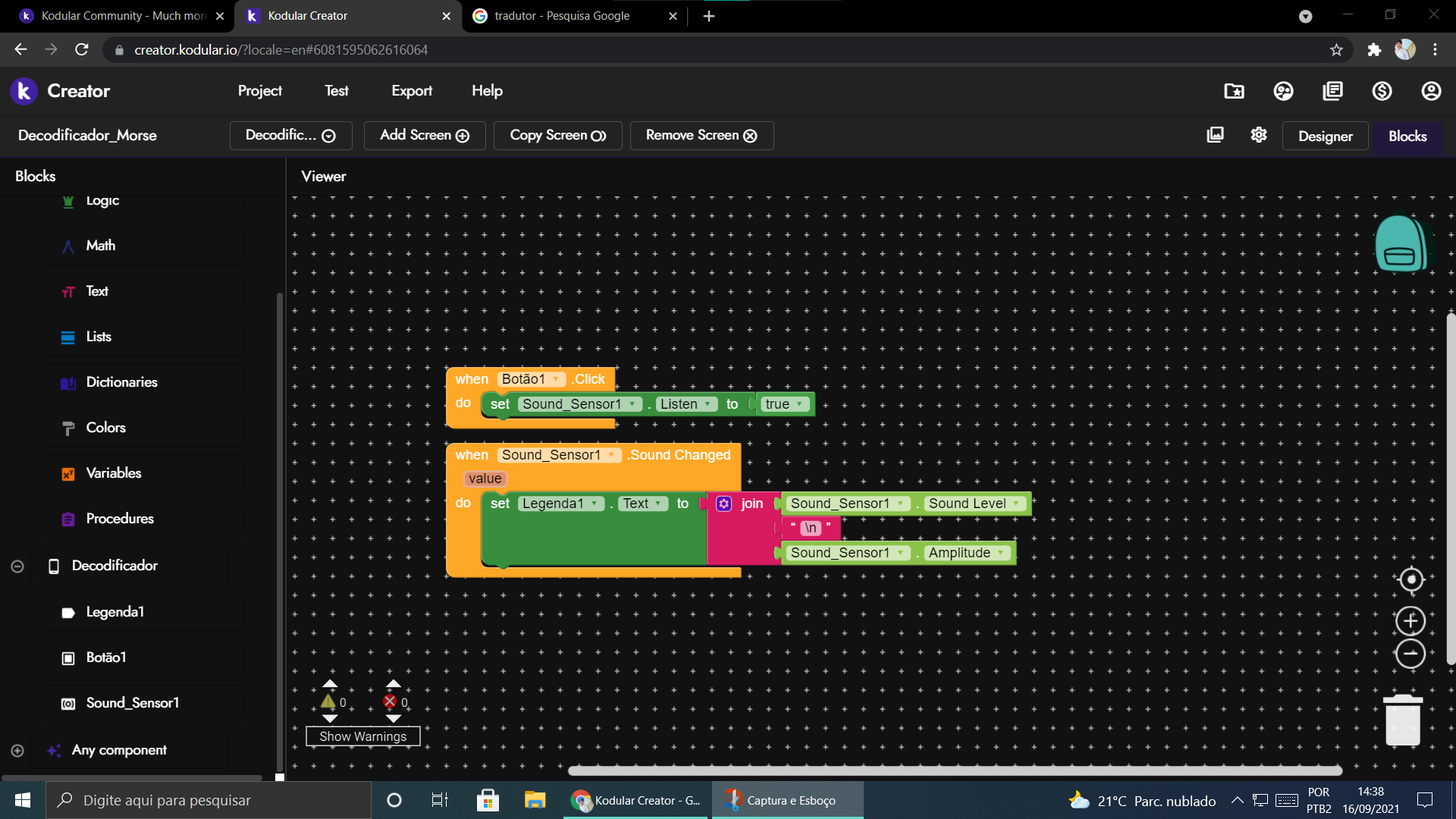Viewport: 1456px width, 819px height.
Task: Switch to the Designer view
Action: click(1325, 136)
